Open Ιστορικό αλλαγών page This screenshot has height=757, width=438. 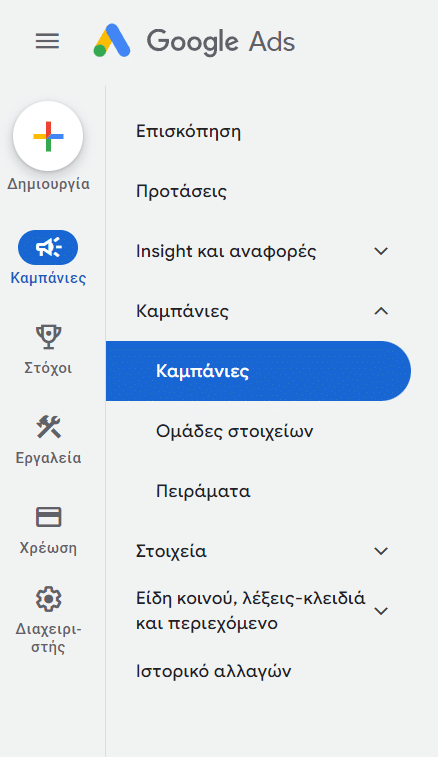(213, 671)
